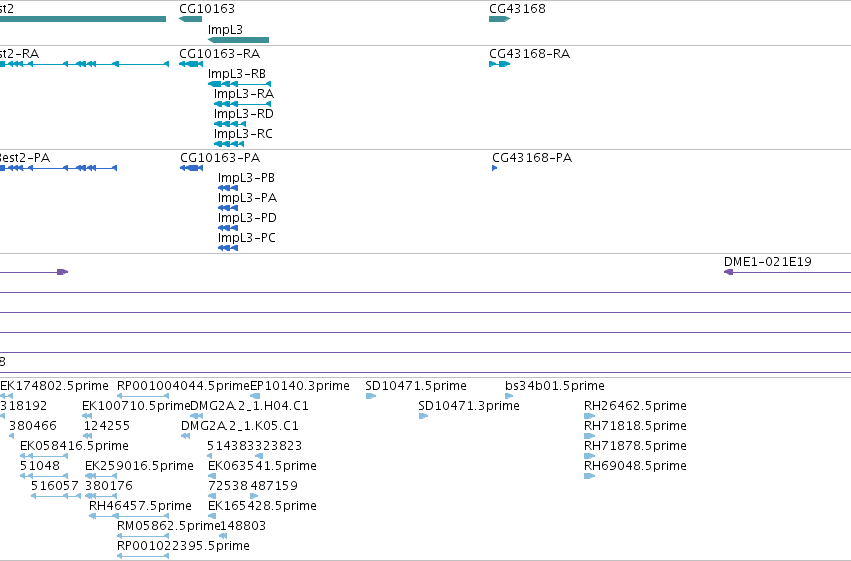This screenshot has width=851, height=561.
Task: Click the ImpL3-RA transcript label
Action: pos(244,94)
